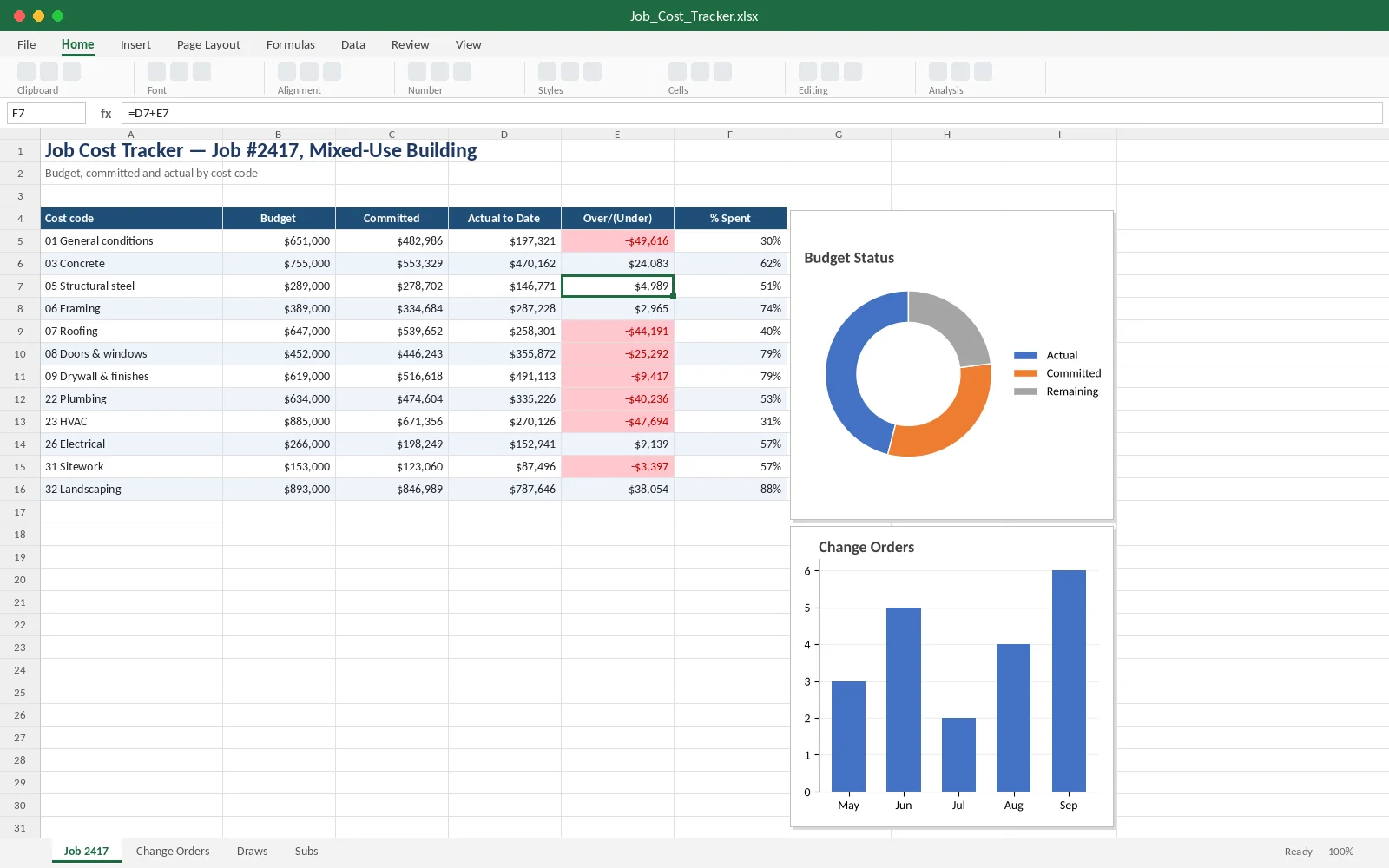Click the % Spent header cell

pos(730,219)
